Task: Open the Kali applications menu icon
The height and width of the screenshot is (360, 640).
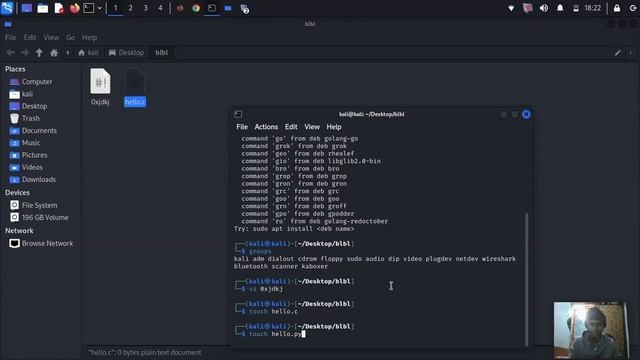Action: (7, 8)
